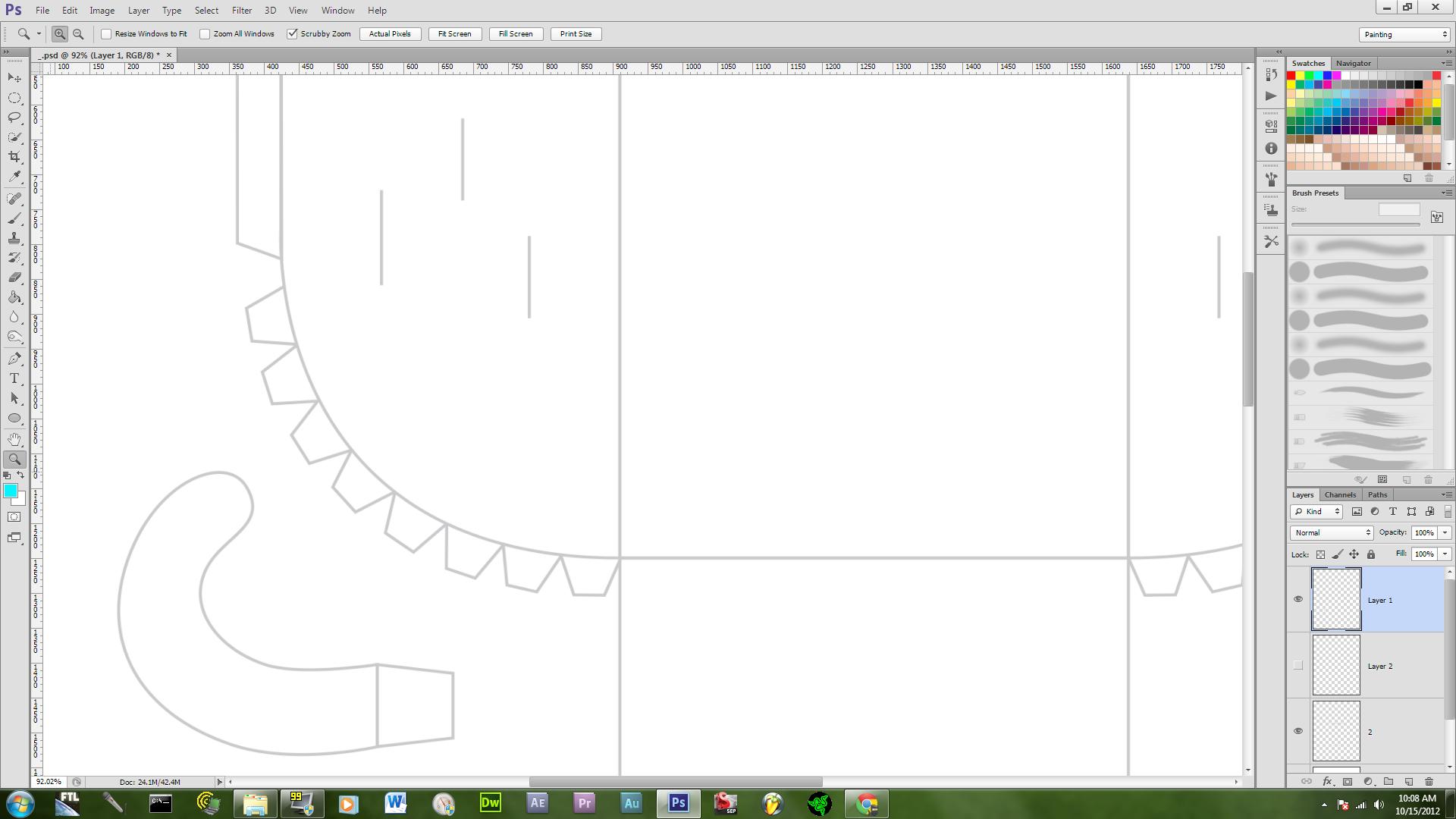Click Zoom Out mode icon in options bar
This screenshot has height=819, width=1456.
tap(78, 33)
